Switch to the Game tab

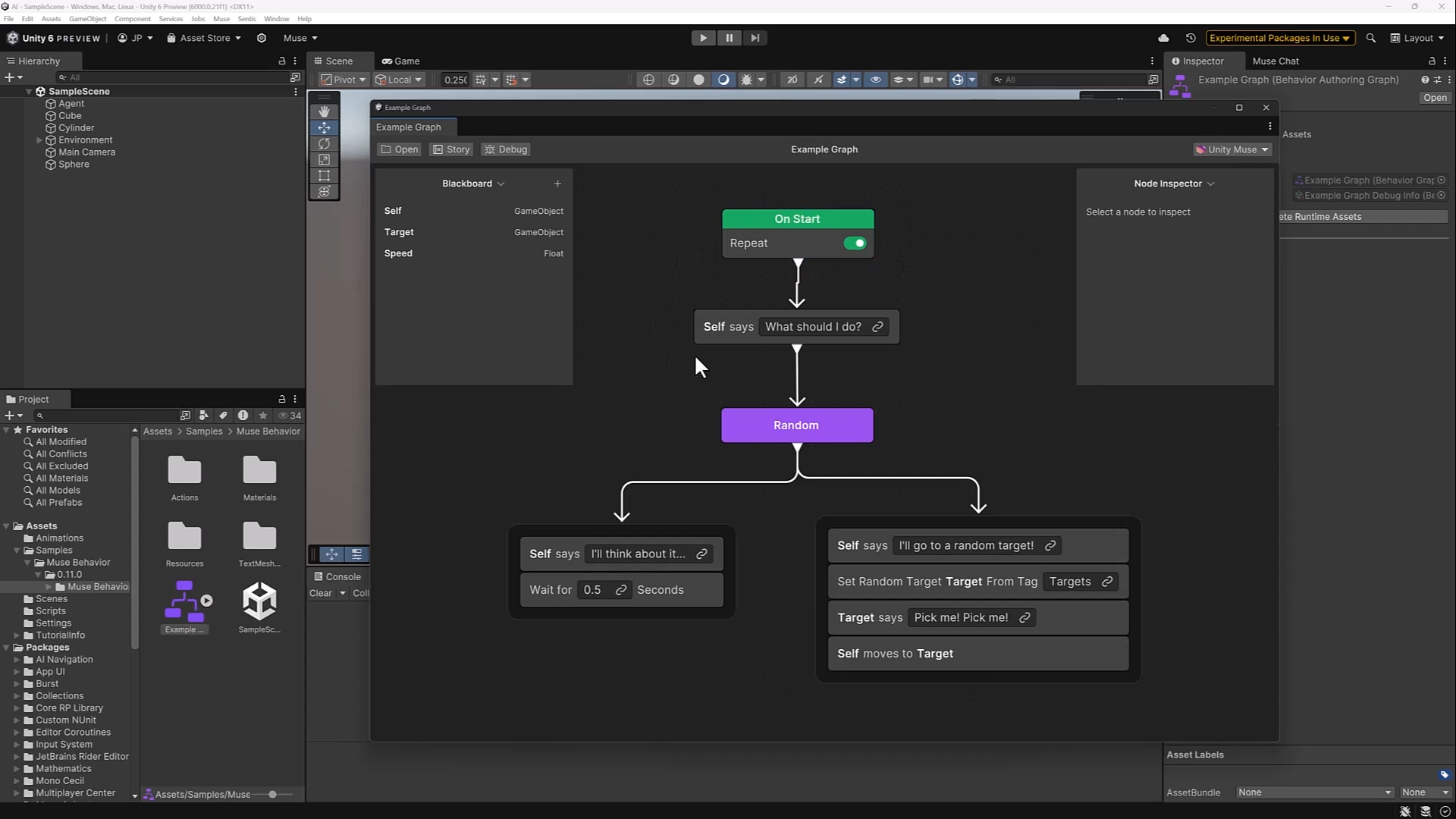point(400,61)
